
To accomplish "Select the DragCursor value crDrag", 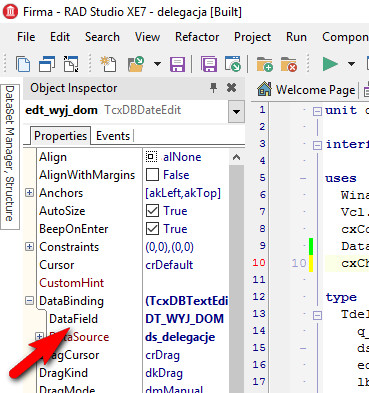I will (x=162, y=355).
